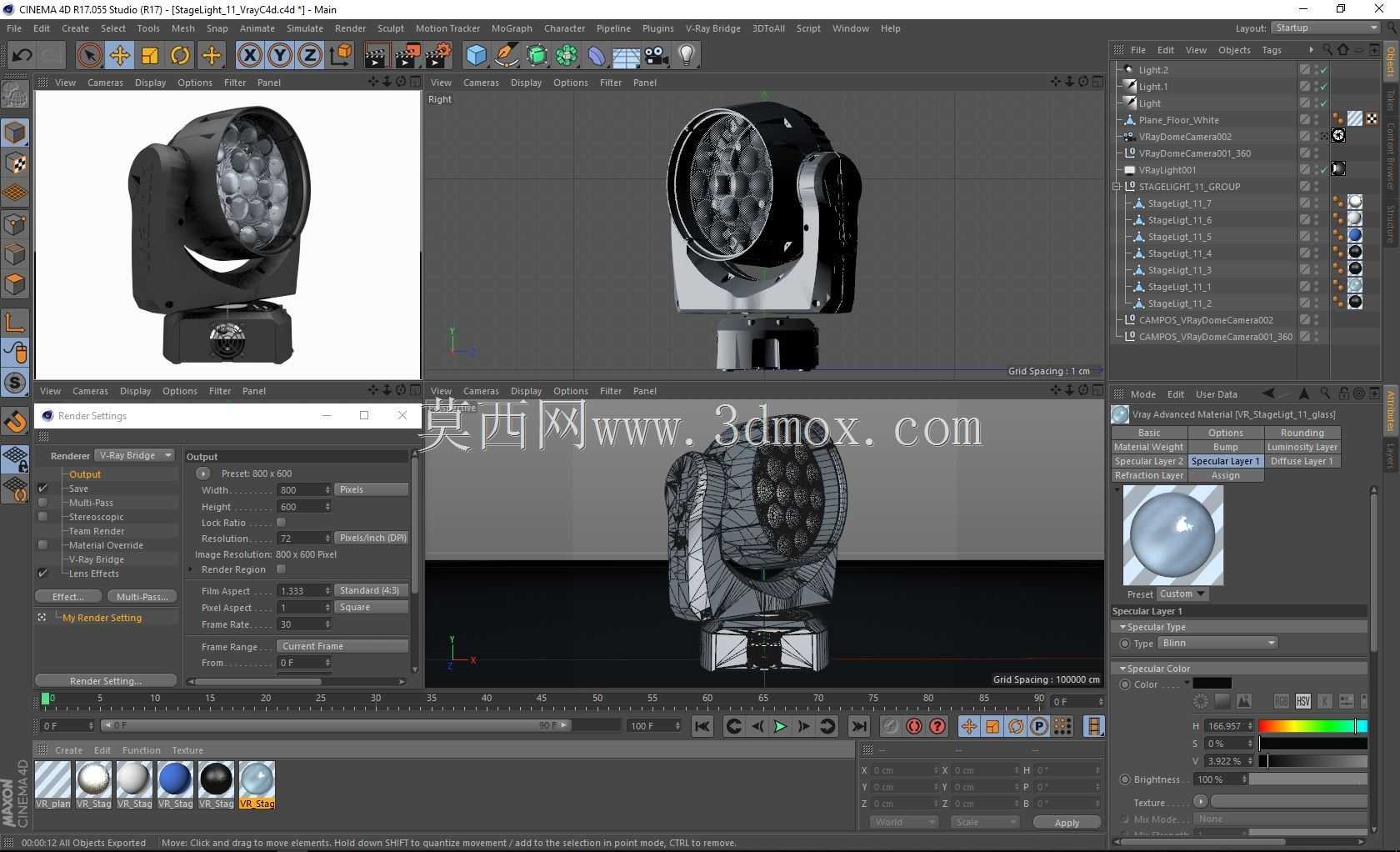This screenshot has height=852, width=1400.
Task: Click the Record Active Objects button
Action: click(x=891, y=726)
